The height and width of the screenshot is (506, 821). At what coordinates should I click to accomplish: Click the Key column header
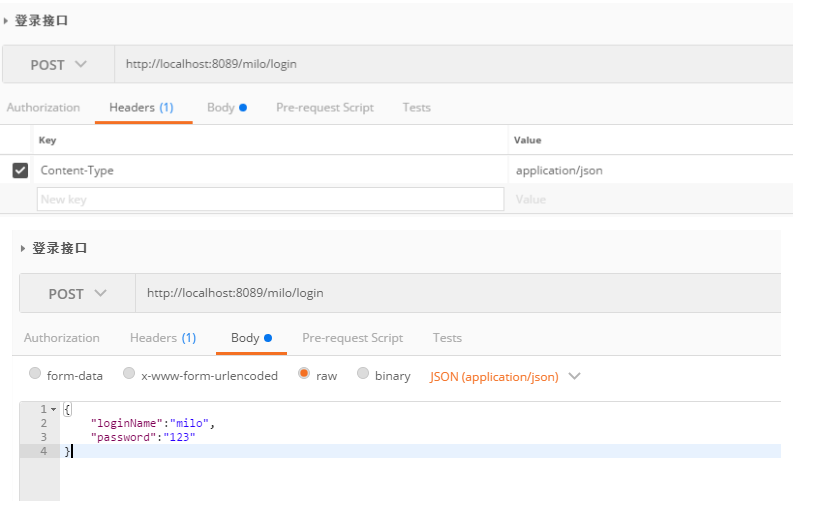point(47,140)
